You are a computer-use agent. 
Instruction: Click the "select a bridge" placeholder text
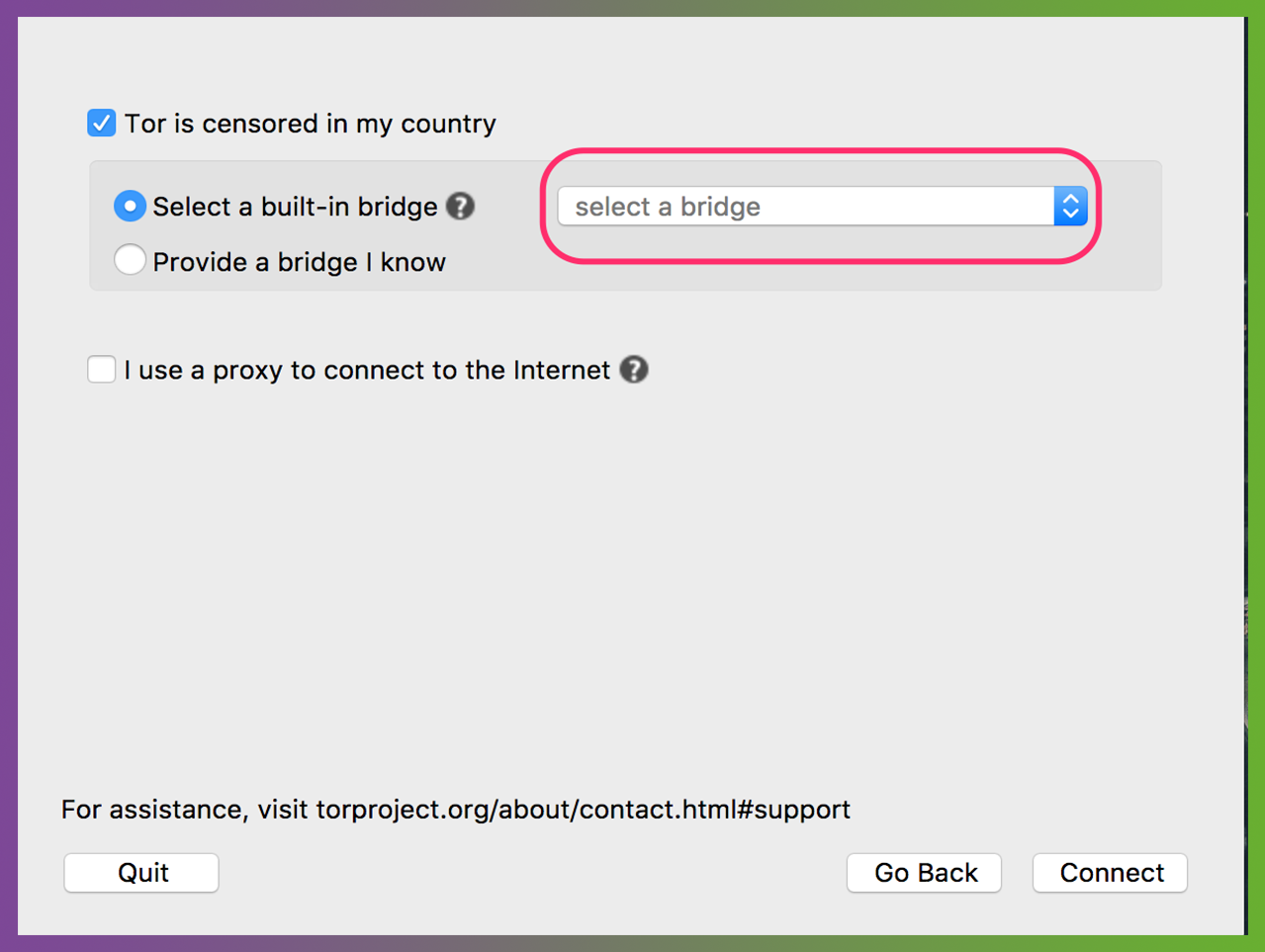point(668,207)
